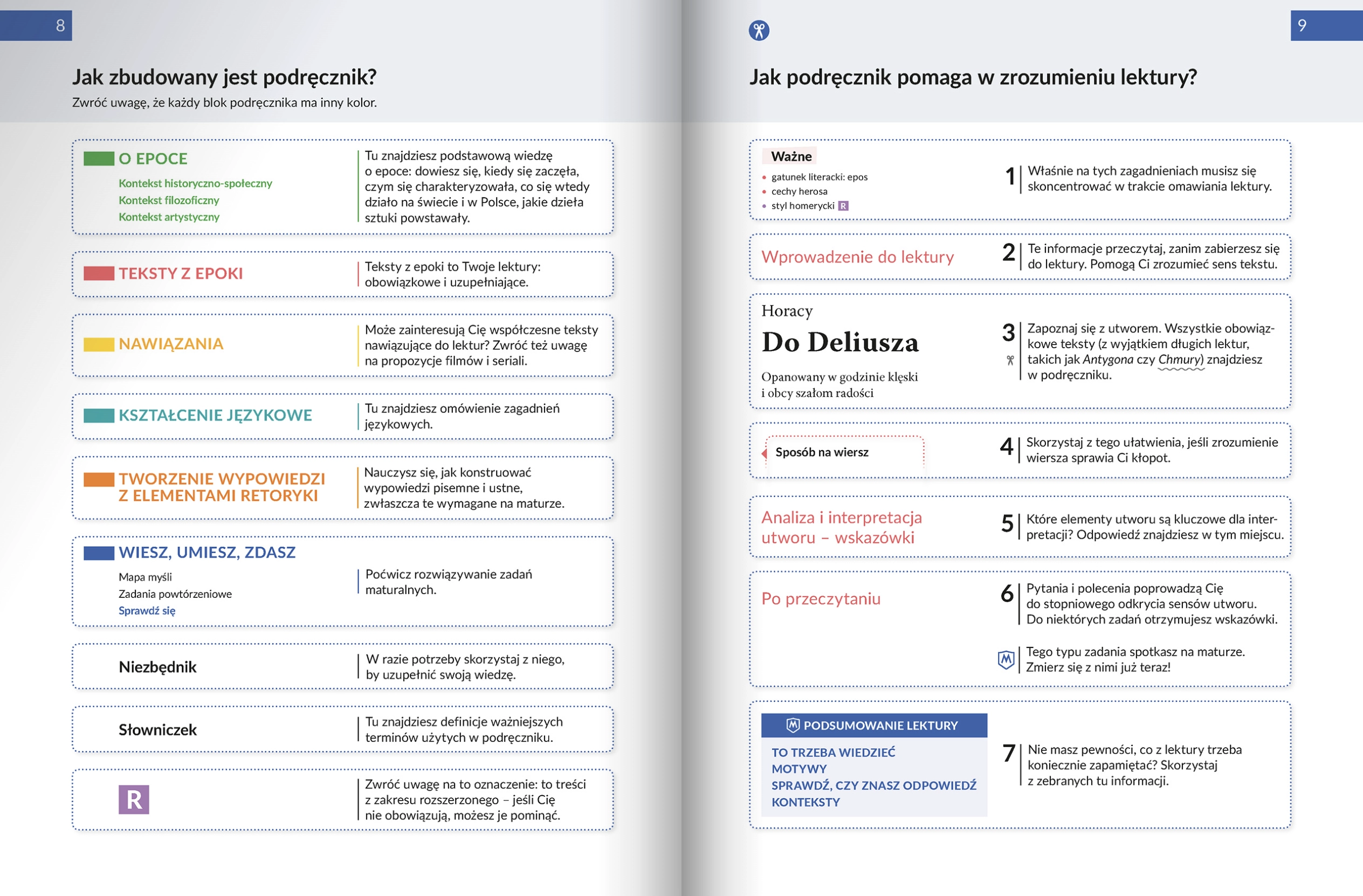Click the matura shield icon under Po przeczytaniu
Viewport: 1363px width, 896px height.
coord(1006,659)
